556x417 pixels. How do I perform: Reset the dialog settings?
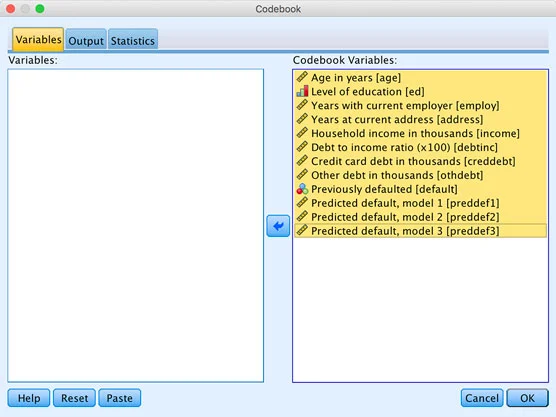74,398
